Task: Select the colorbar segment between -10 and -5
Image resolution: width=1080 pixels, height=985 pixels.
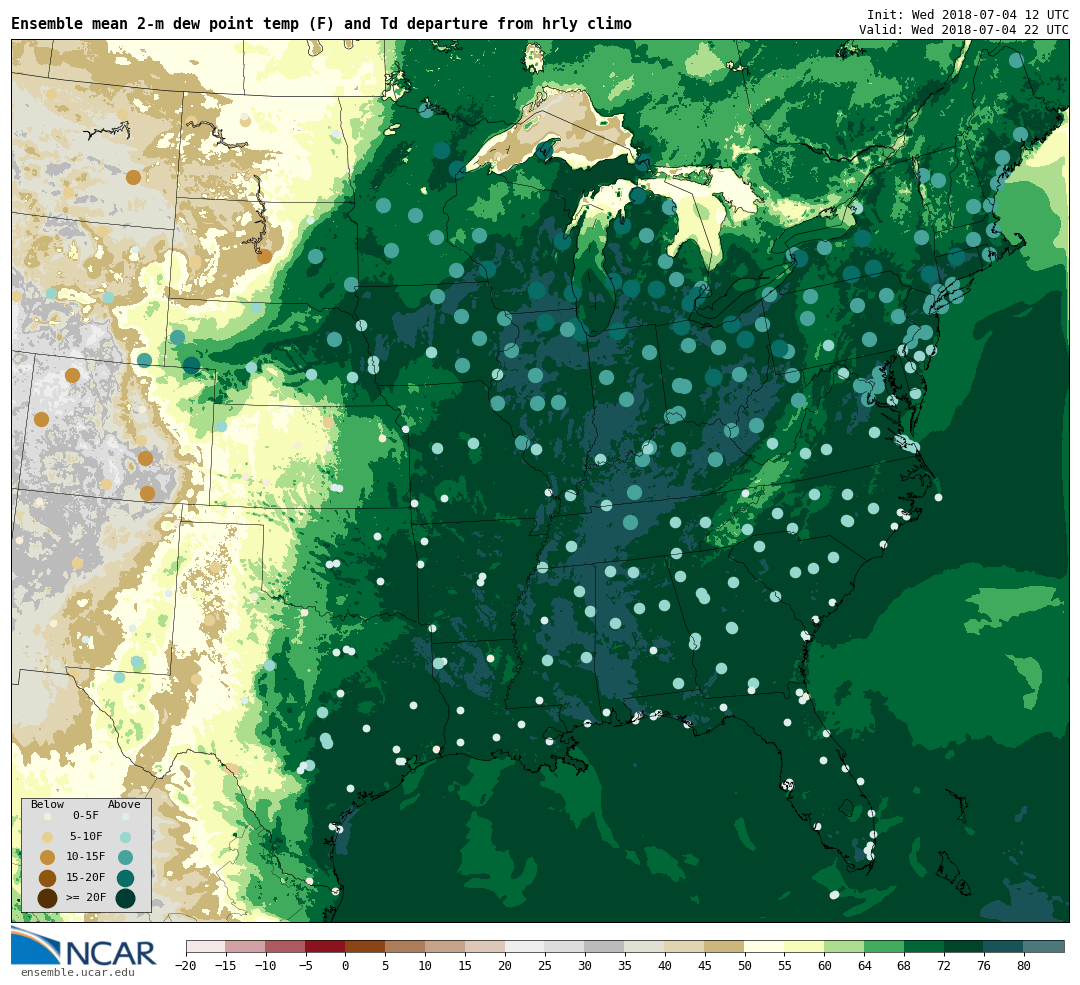Action: point(286,946)
